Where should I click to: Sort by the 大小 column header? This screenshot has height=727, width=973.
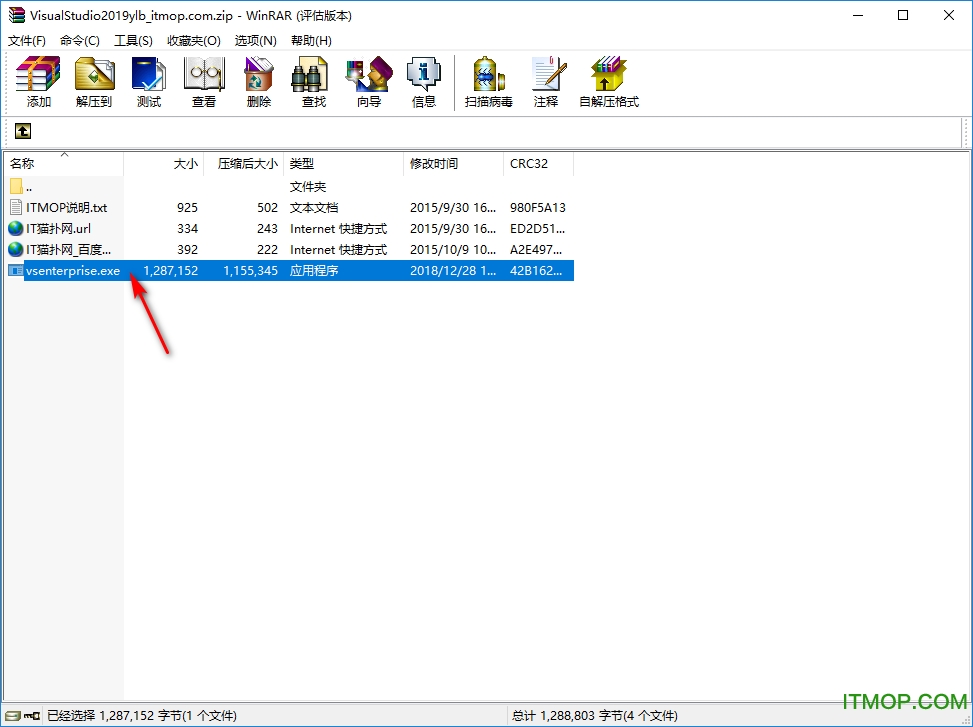pyautogui.click(x=164, y=164)
